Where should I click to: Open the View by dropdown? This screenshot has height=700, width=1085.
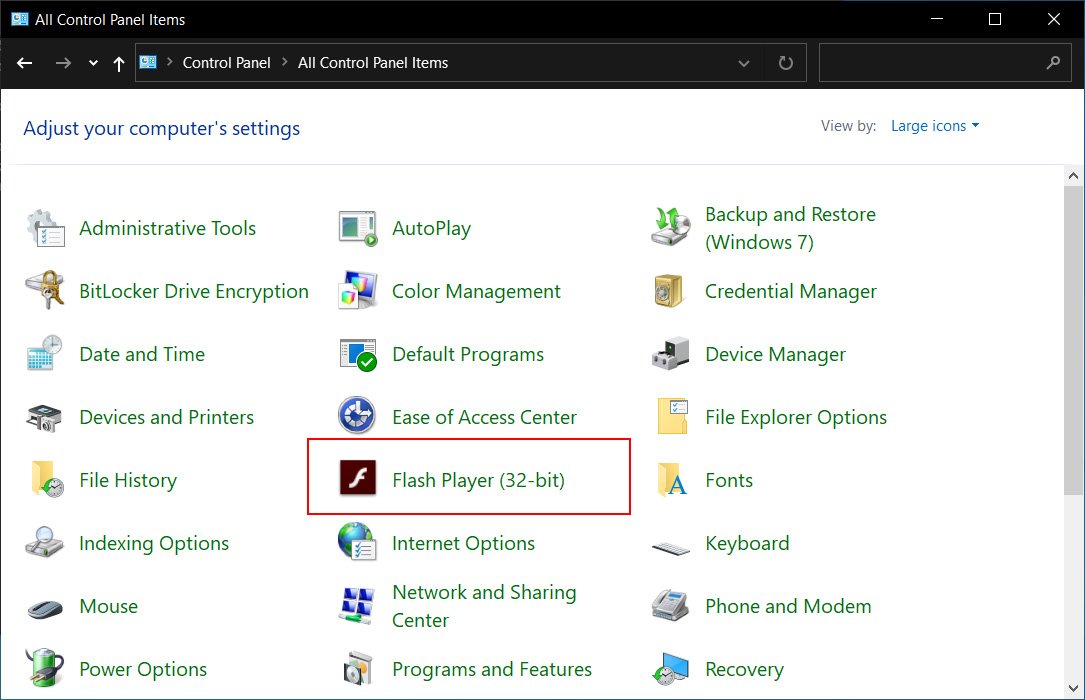(x=934, y=125)
